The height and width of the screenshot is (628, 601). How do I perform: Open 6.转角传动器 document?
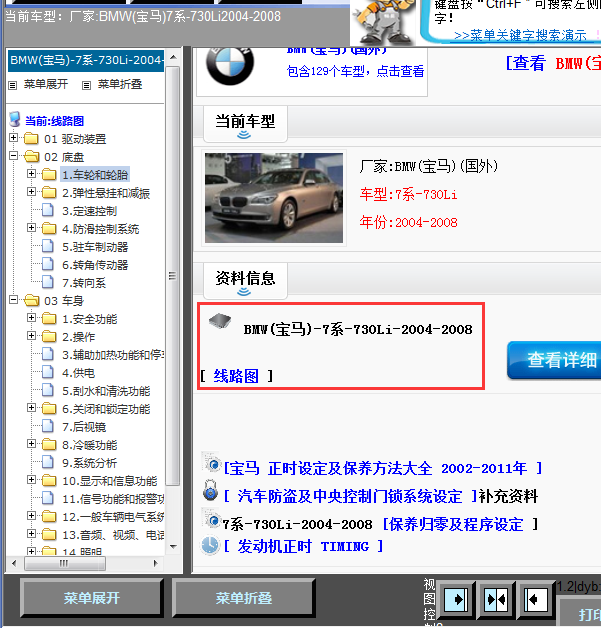coord(95,265)
